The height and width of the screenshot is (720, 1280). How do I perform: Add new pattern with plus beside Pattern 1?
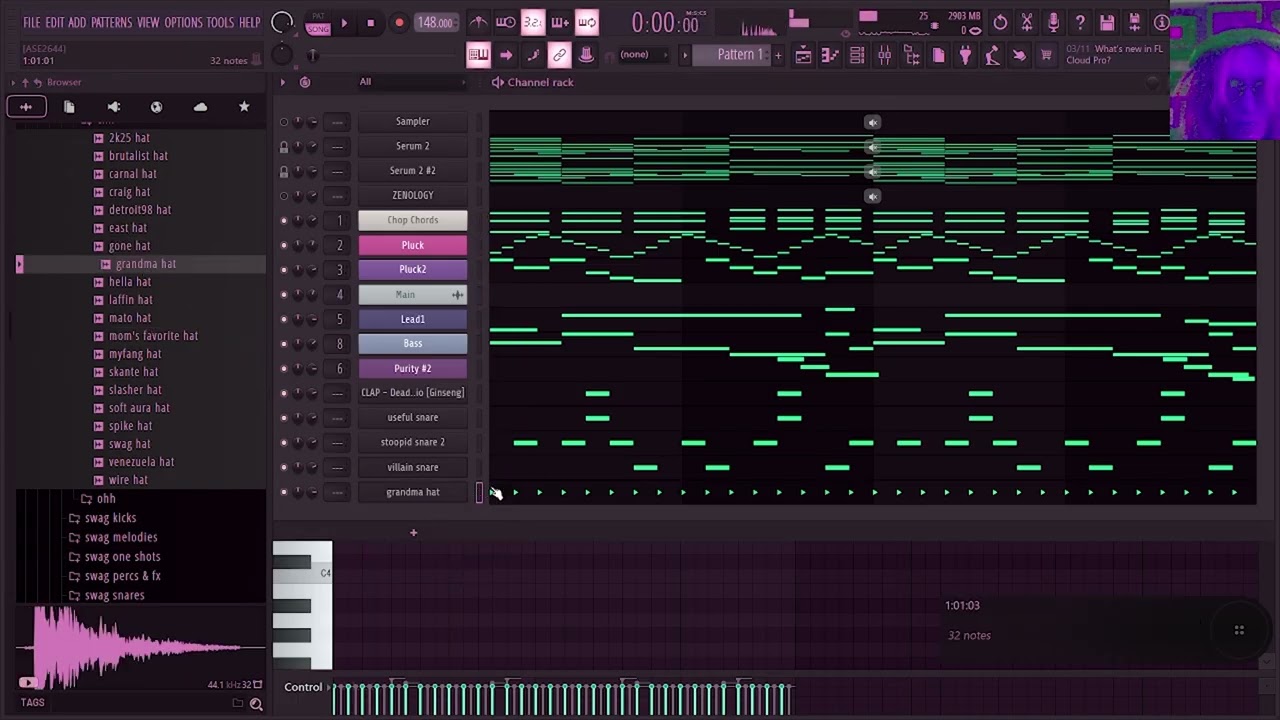779,55
